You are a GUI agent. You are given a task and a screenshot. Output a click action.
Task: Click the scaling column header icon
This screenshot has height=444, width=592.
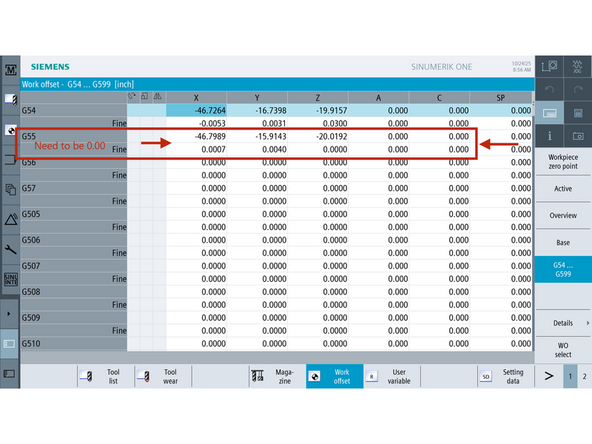[145, 97]
